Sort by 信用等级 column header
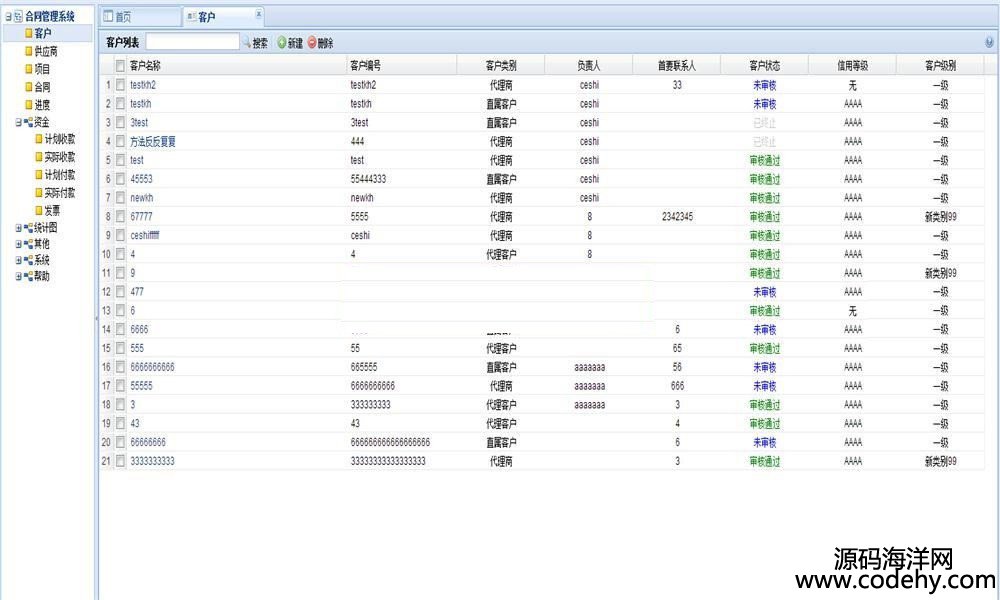Image resolution: width=1000 pixels, height=600 pixels. coord(853,66)
